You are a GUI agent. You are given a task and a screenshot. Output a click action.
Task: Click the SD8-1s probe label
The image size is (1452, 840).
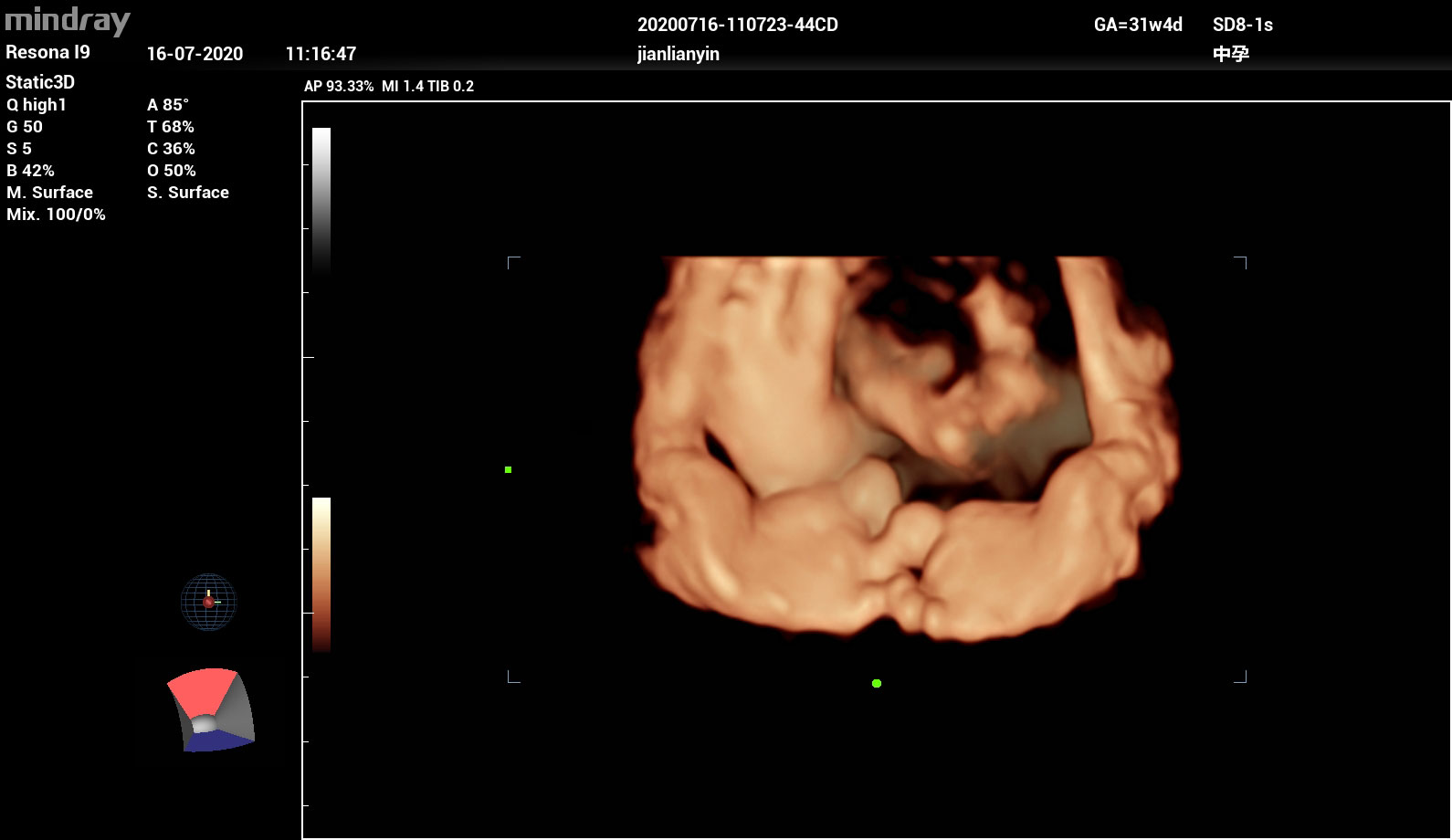tap(1242, 25)
